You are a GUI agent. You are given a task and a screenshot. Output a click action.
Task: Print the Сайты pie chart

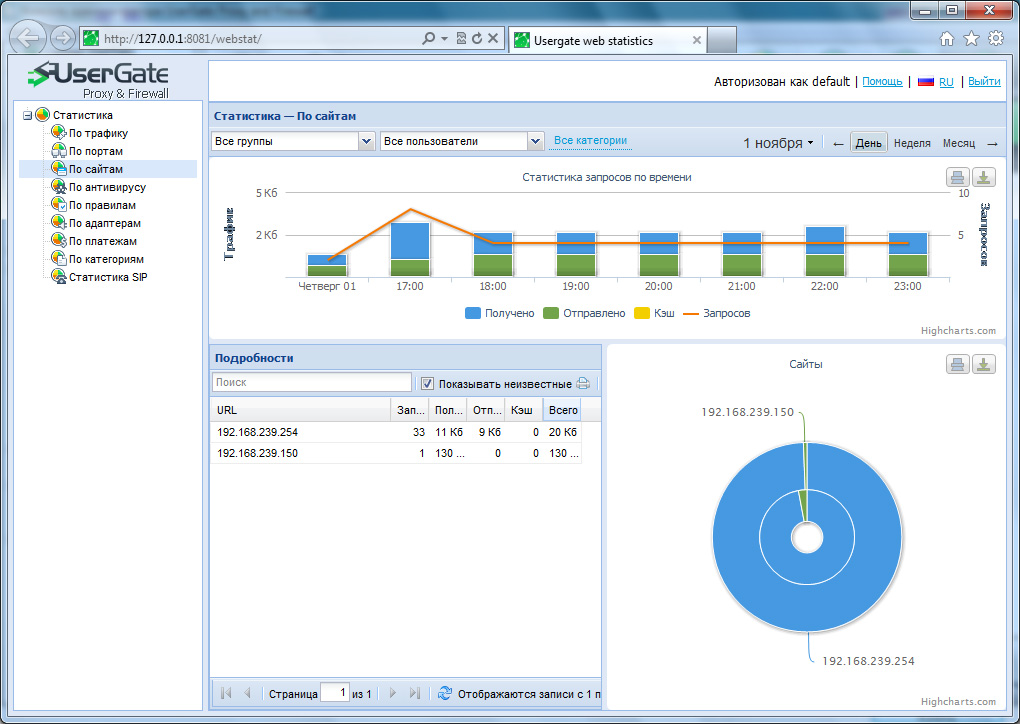(x=958, y=365)
